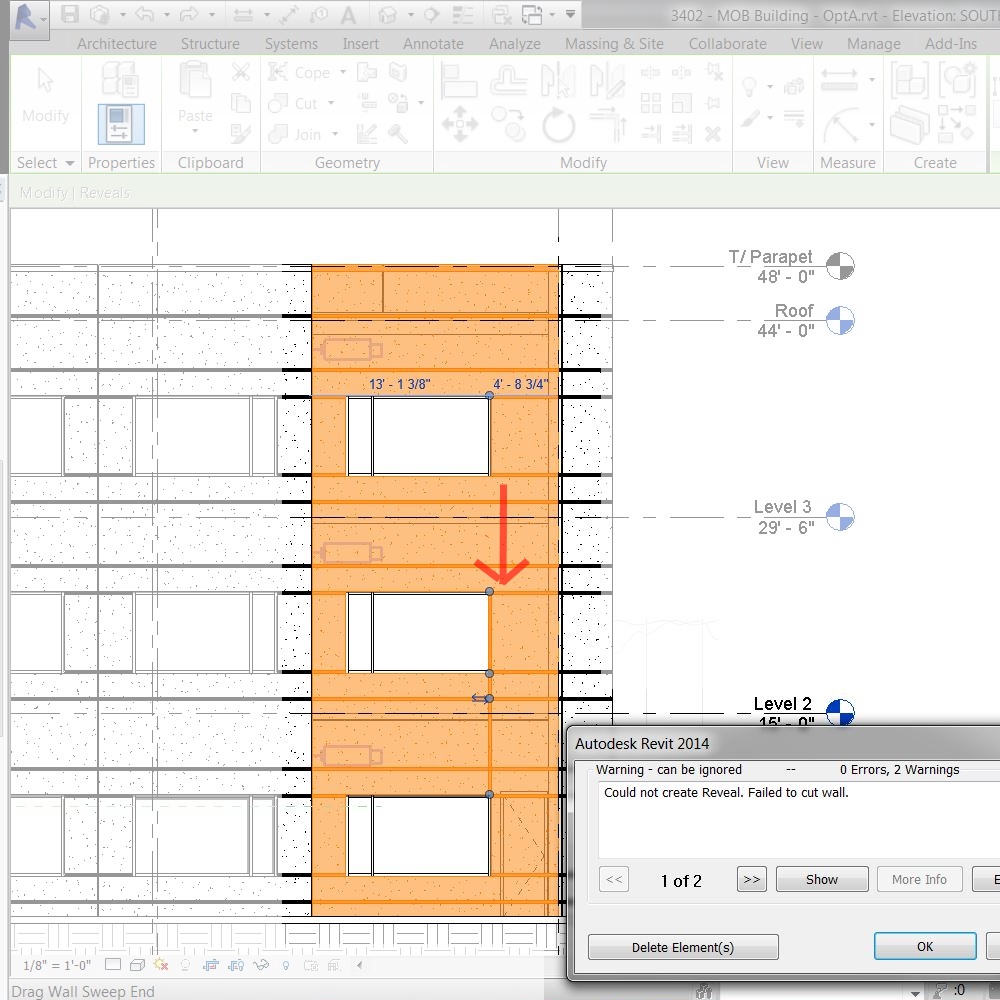
Task: Click the Level 3 elevation marker
Action: pos(841,517)
